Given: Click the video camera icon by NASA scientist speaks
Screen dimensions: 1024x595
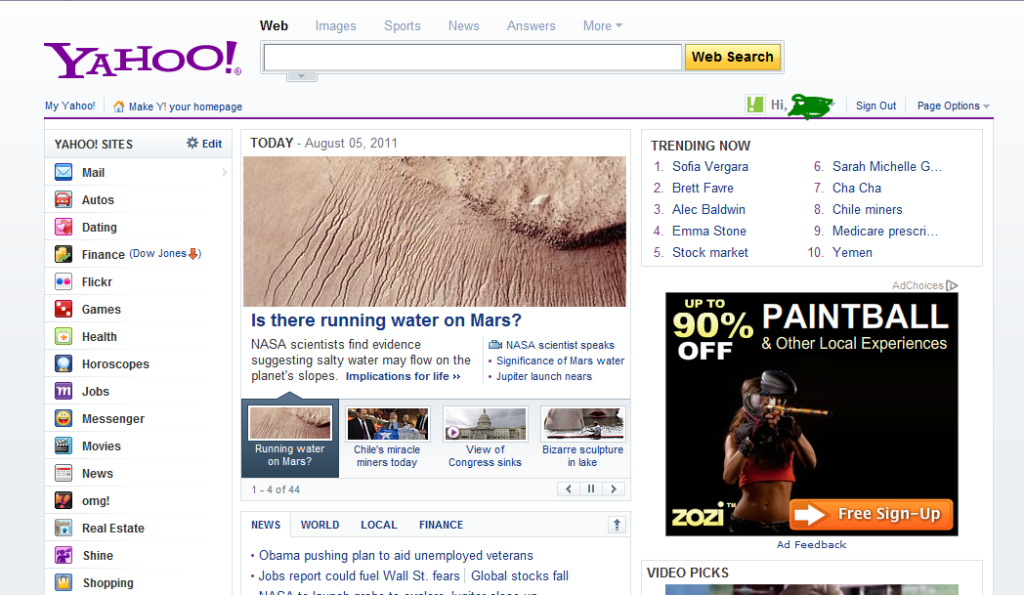Looking at the screenshot, I should [495, 345].
